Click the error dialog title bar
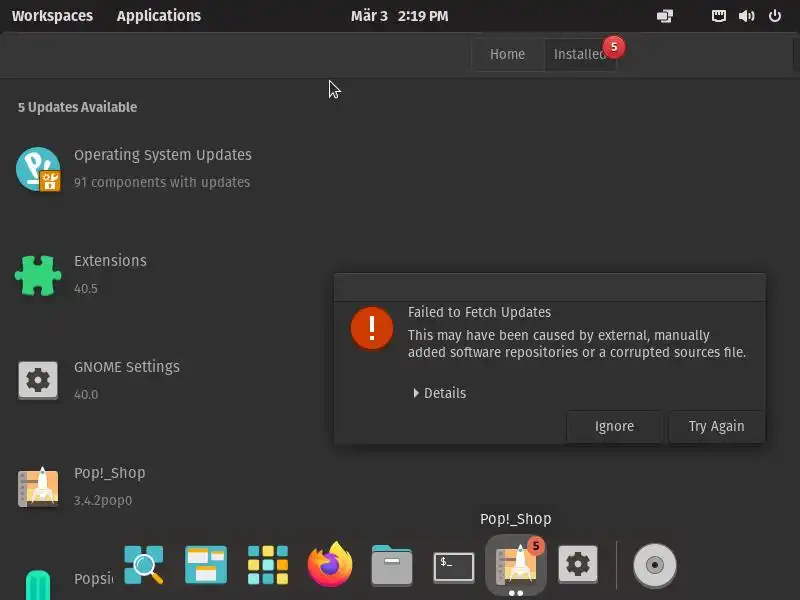Viewport: 800px width, 600px height. click(549, 287)
